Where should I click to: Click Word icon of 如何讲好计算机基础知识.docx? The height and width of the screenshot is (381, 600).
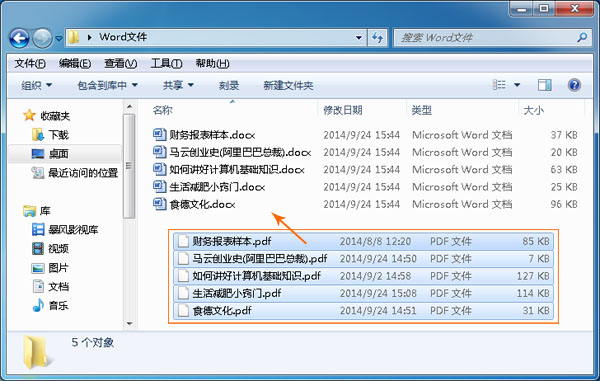pos(159,169)
